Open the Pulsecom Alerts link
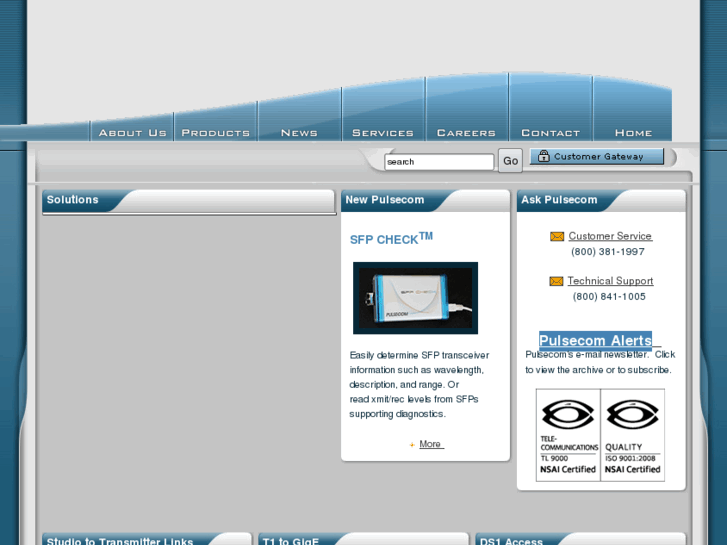Viewport: 727px width, 545px height. (595, 340)
